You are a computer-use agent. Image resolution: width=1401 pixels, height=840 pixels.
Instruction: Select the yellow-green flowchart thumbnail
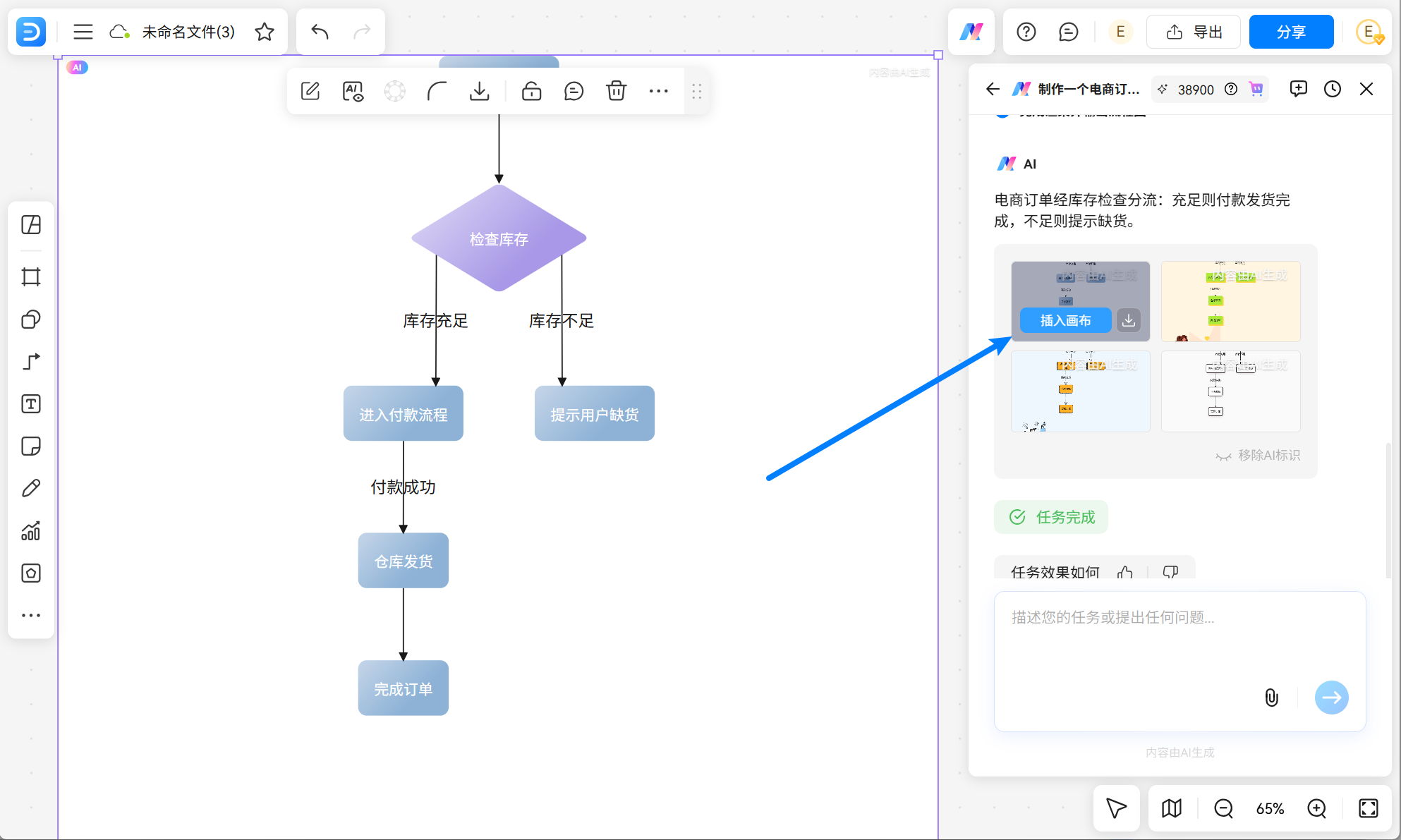point(1230,302)
